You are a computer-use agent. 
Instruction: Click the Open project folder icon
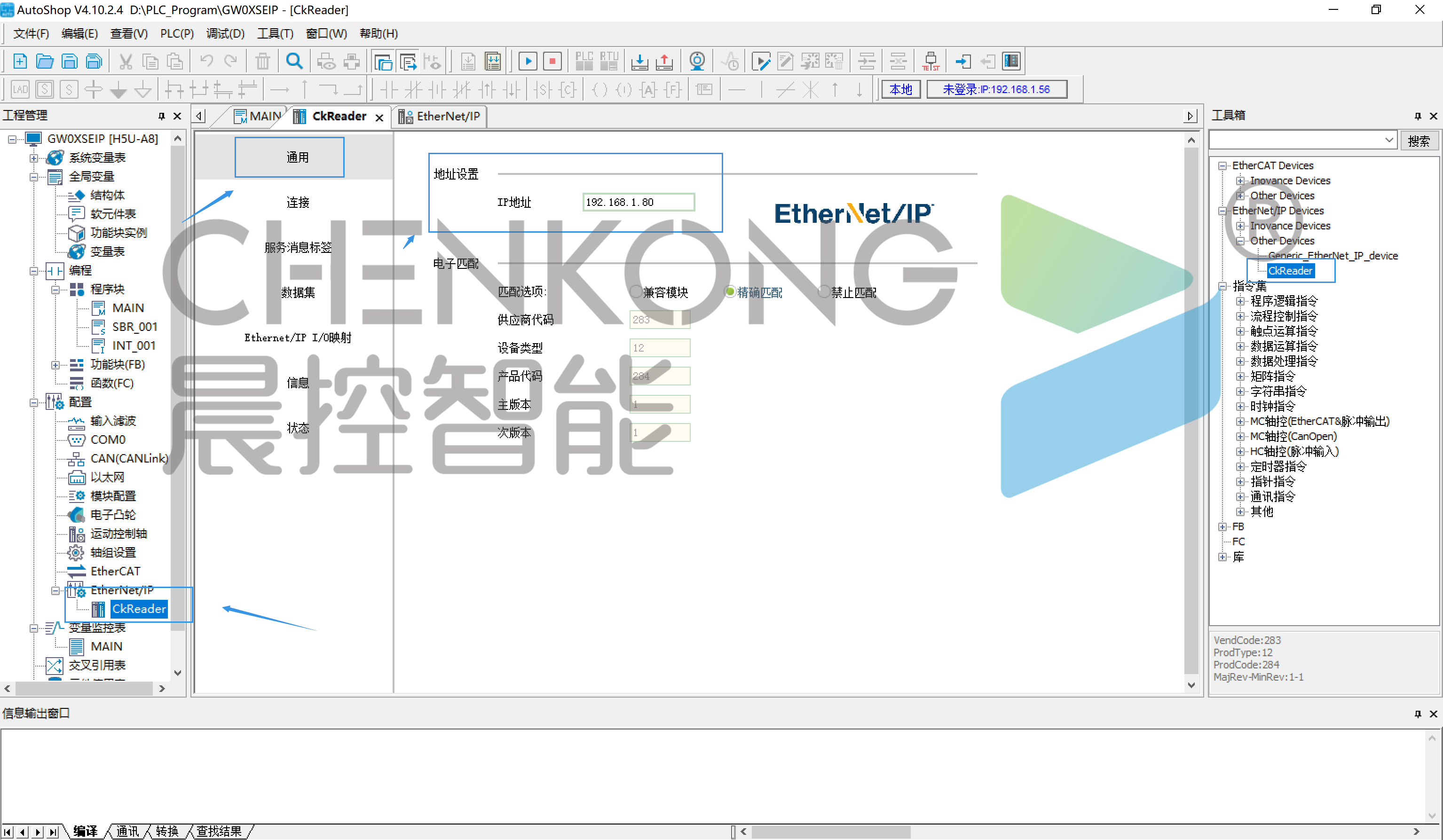(x=45, y=61)
